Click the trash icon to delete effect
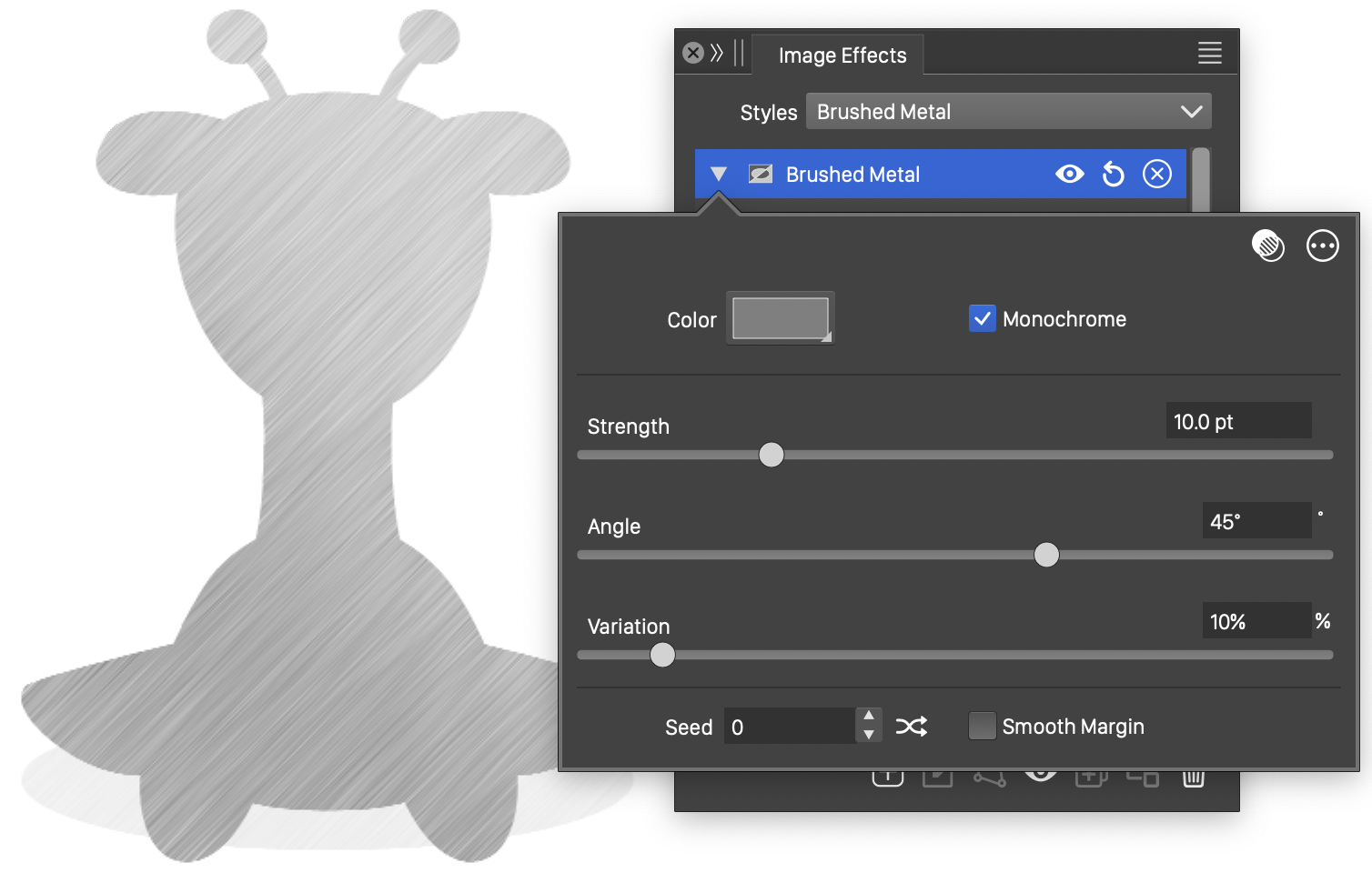This screenshot has width=1372, height=873. 1193,778
